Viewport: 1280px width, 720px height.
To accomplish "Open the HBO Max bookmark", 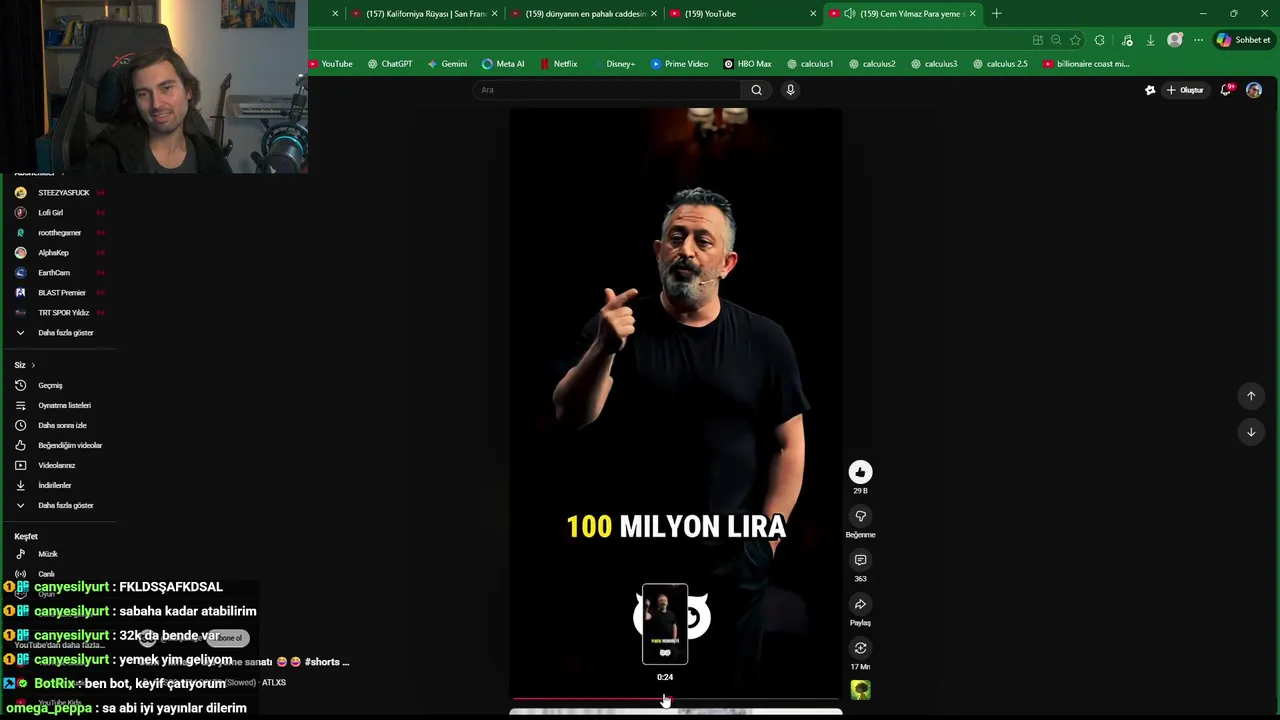I will [x=747, y=64].
